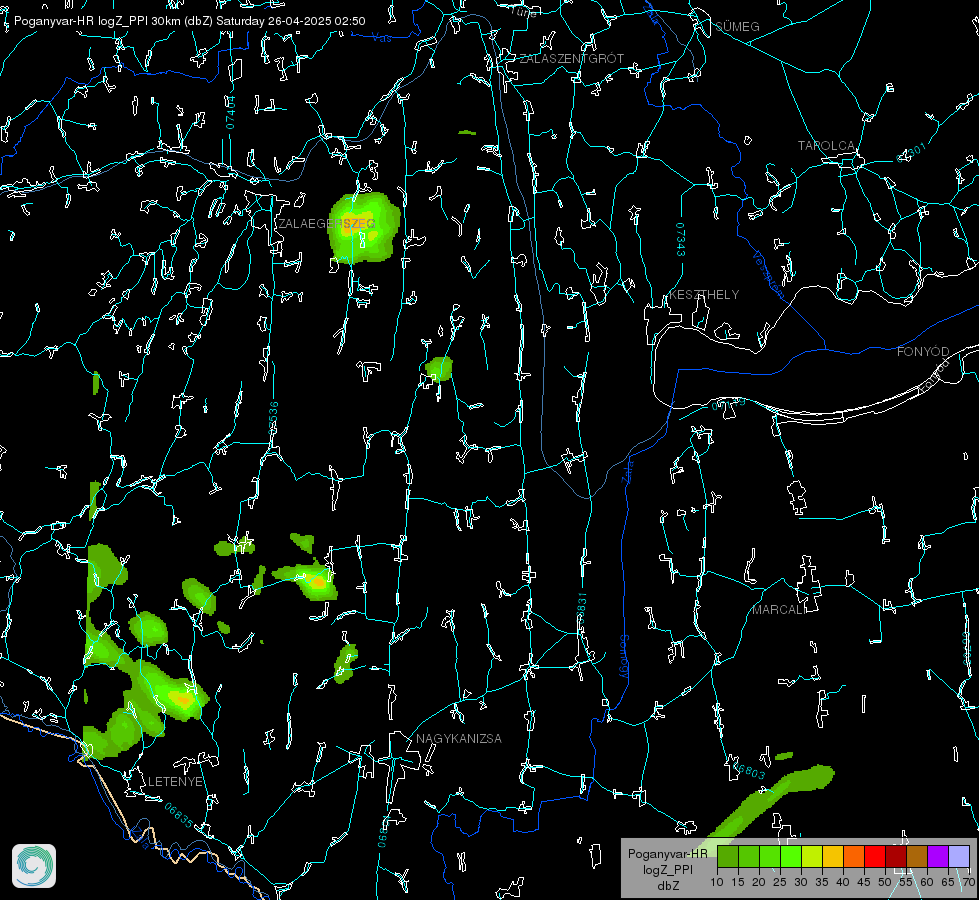The image size is (979, 900).
Task: Click the Poganyvar-HR text in the legend
Action: point(667,854)
